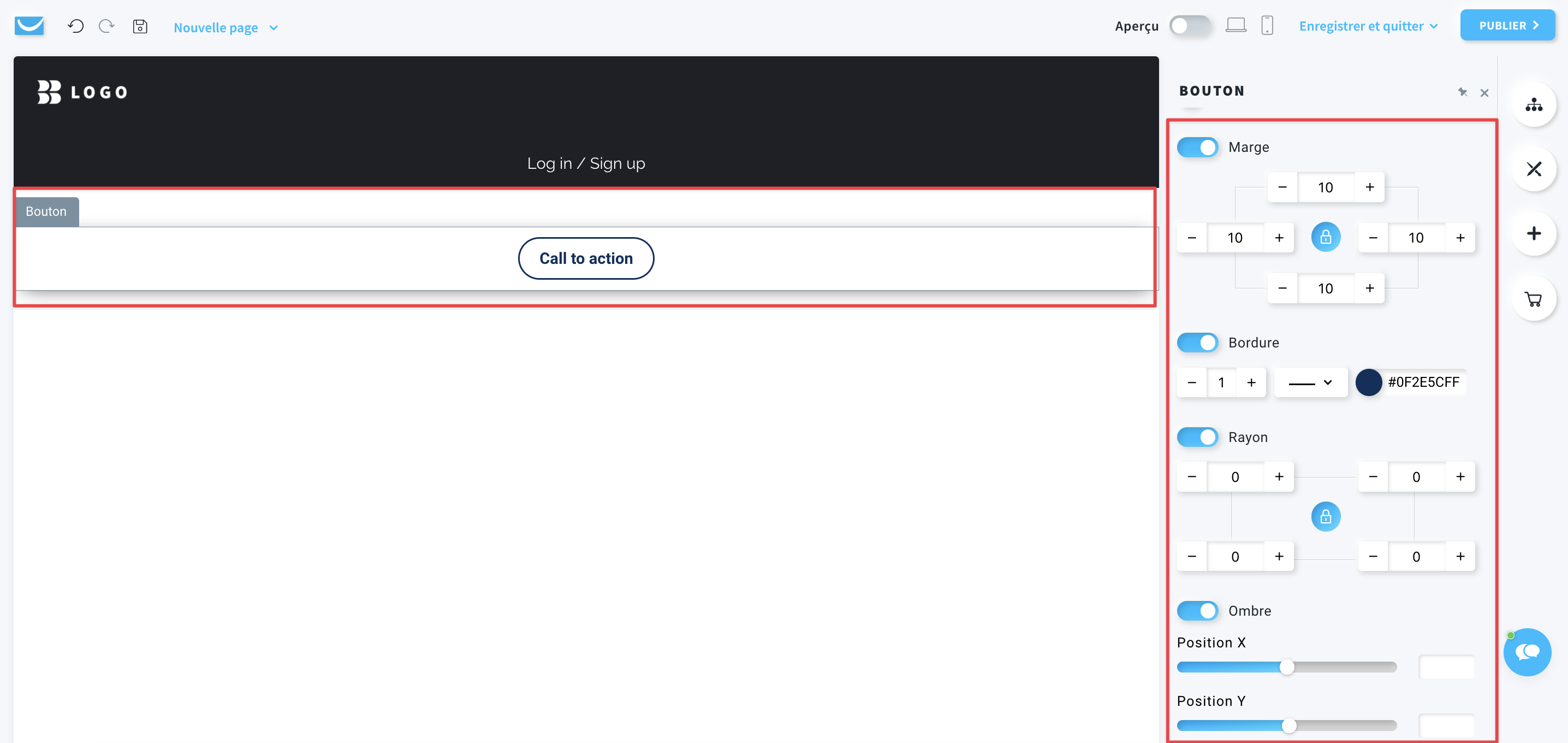Increase the top margin value

pos(1370,187)
